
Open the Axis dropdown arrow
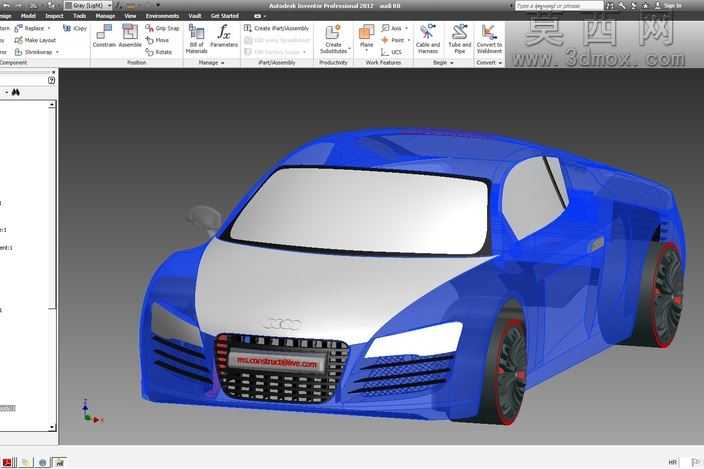(407, 28)
